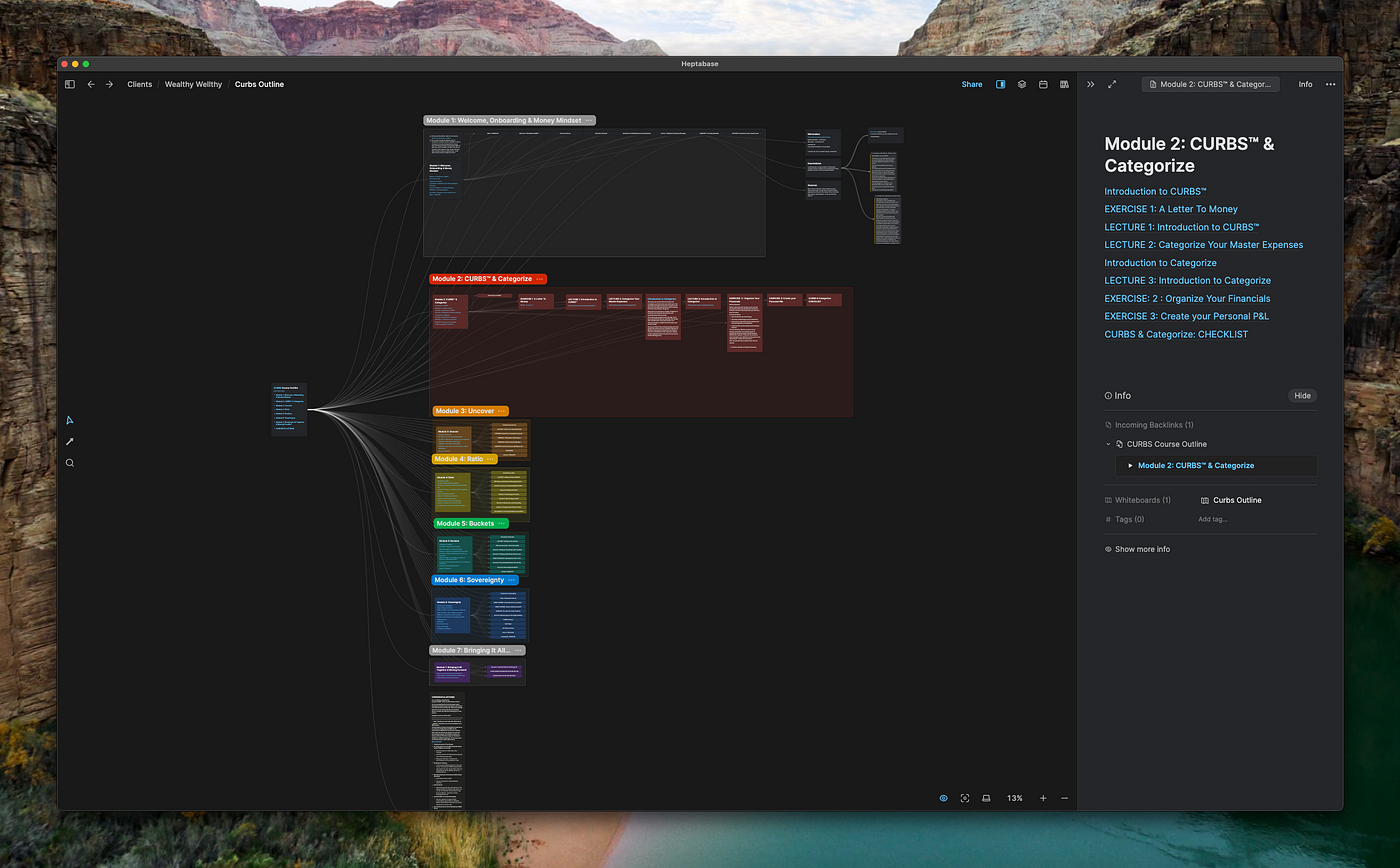Select the arrow connector tool

(69, 441)
